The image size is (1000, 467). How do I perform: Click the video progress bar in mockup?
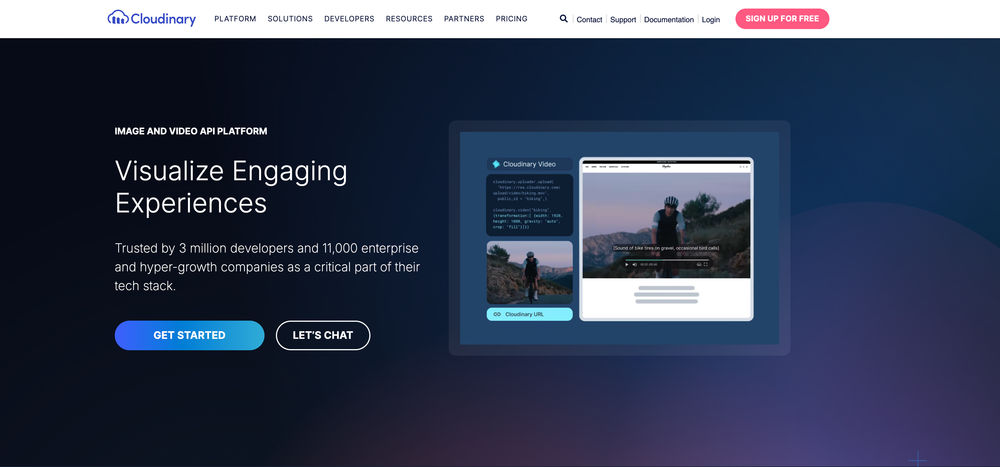tap(667, 260)
